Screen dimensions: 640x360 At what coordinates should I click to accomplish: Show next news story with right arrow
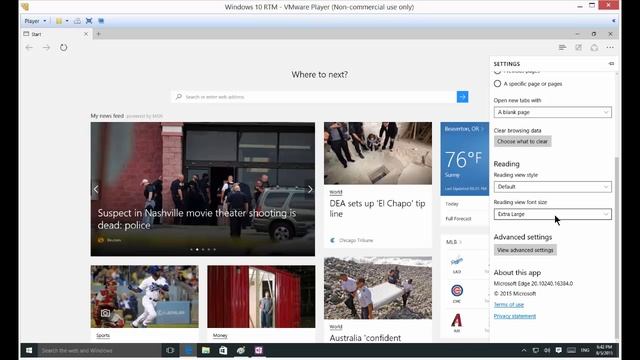point(310,189)
